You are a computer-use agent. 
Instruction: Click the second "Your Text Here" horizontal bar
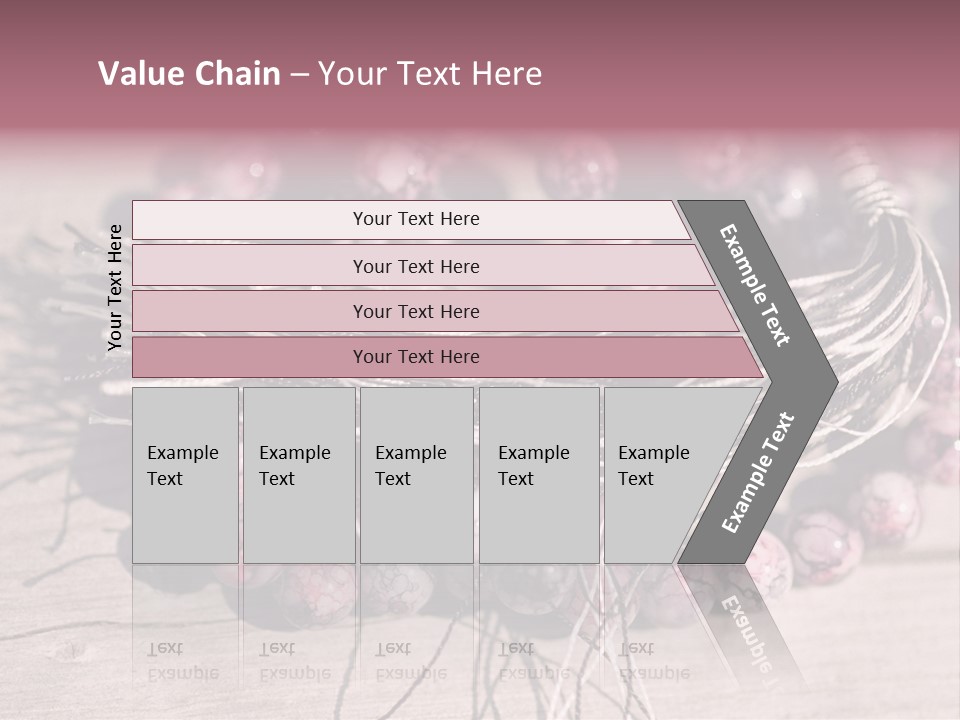pyautogui.click(x=415, y=266)
